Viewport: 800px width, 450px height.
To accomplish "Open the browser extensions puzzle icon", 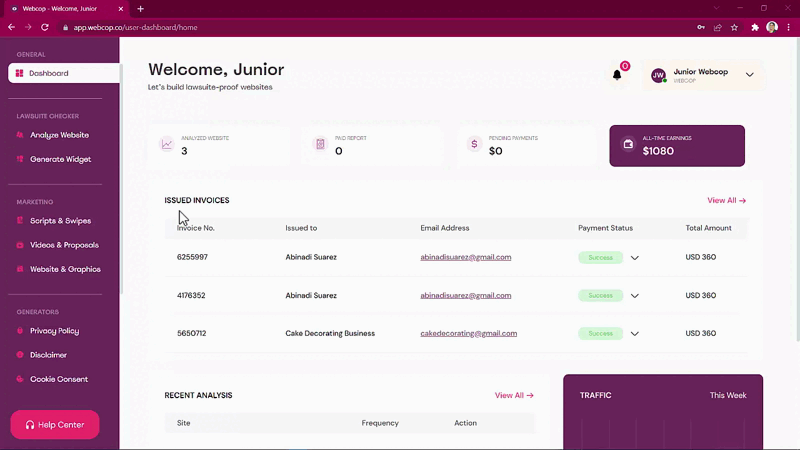I will tap(755, 28).
